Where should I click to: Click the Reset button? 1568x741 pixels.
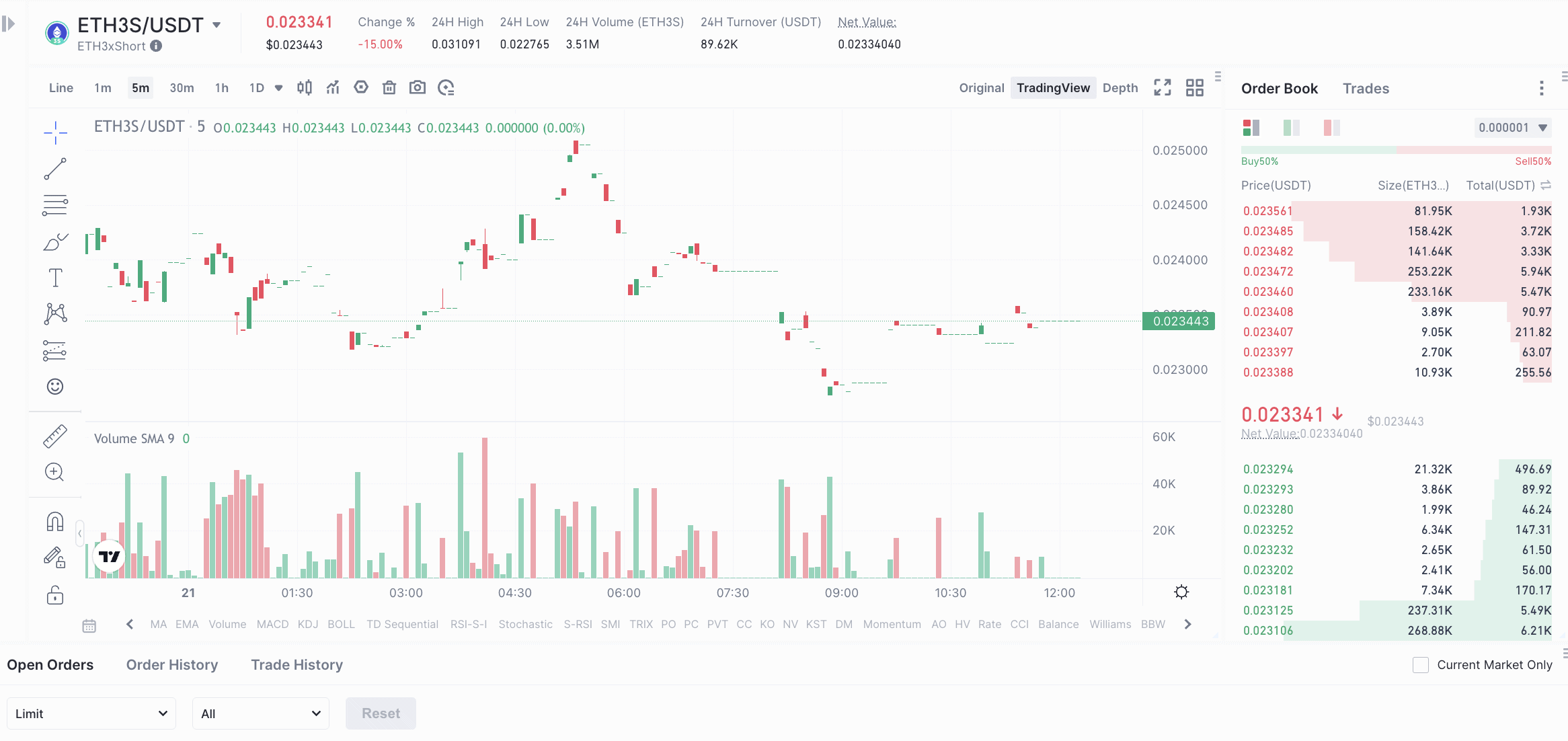click(381, 713)
